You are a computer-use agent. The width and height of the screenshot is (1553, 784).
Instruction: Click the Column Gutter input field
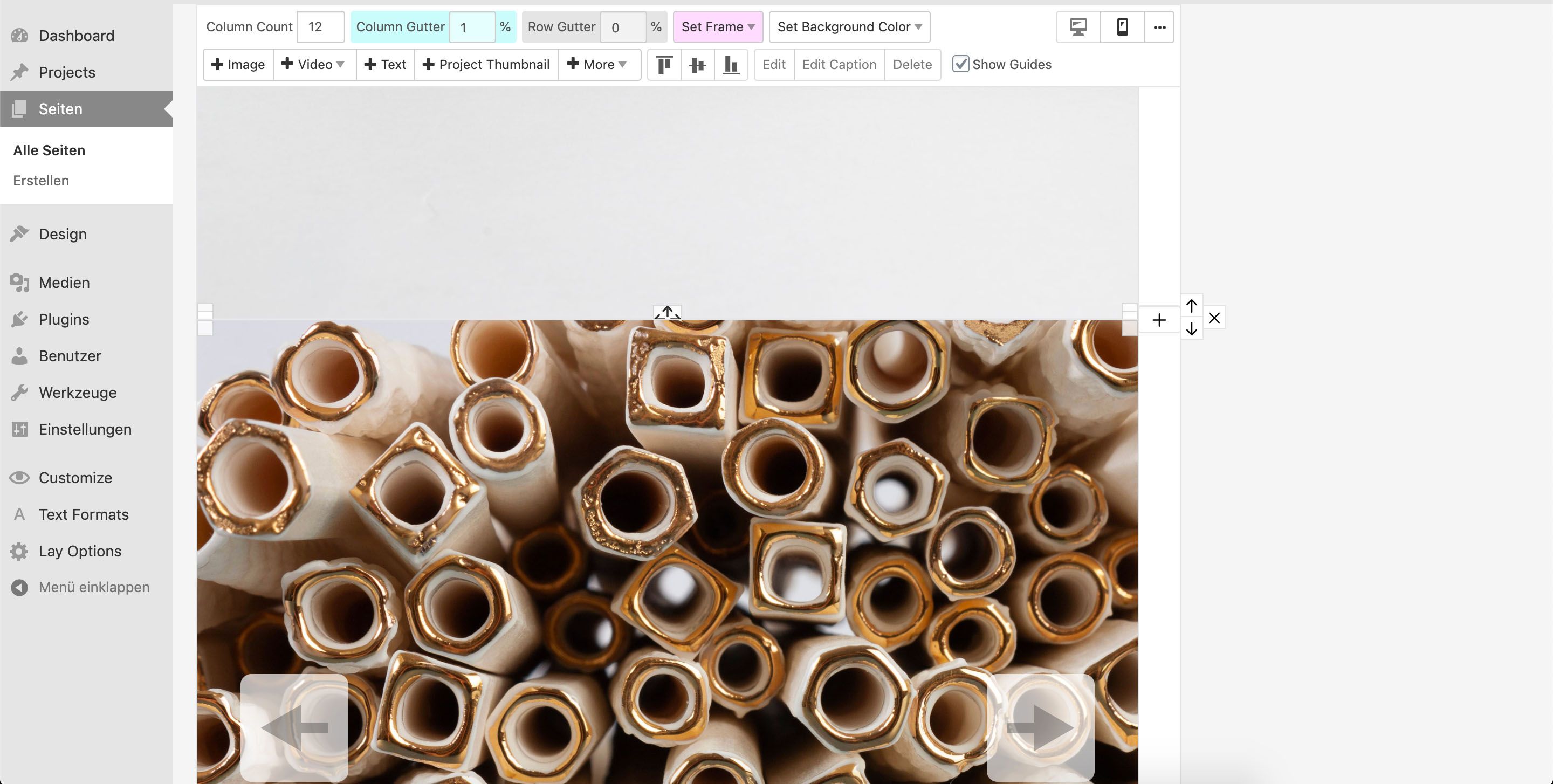pos(471,27)
